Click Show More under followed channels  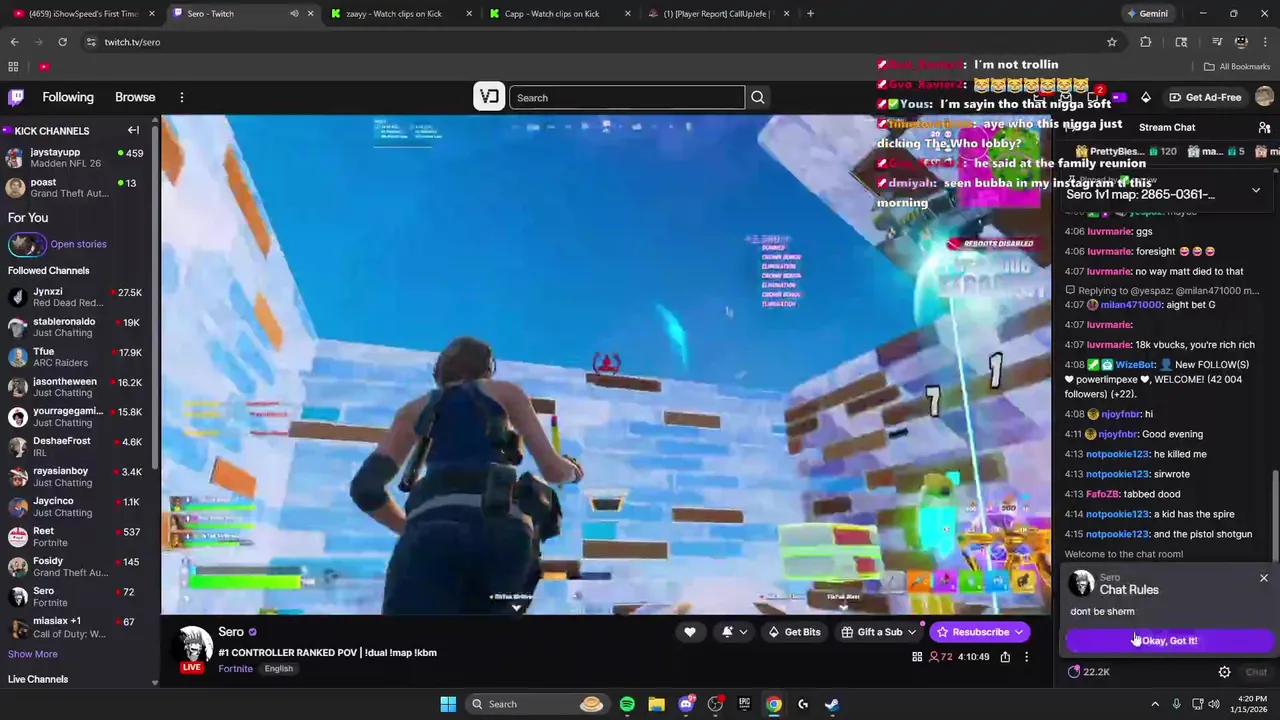33,654
